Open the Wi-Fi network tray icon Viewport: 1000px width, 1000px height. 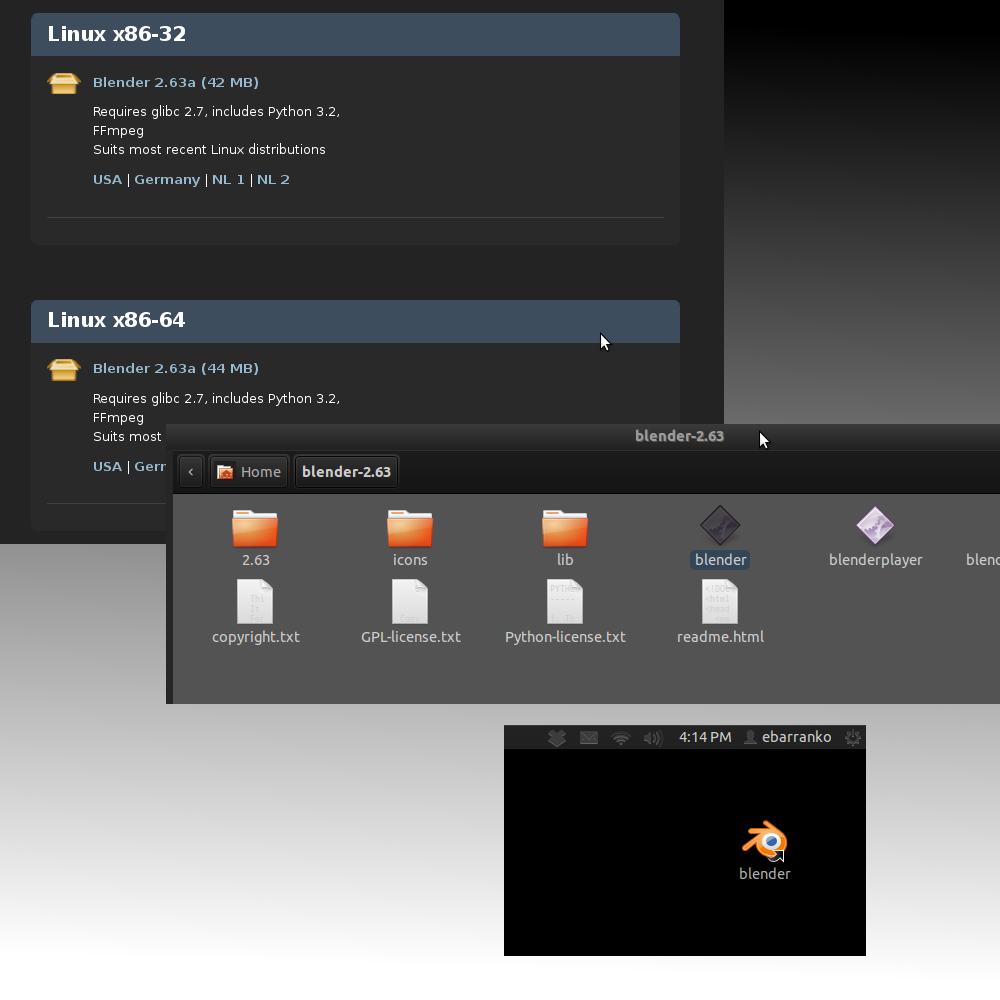(621, 739)
